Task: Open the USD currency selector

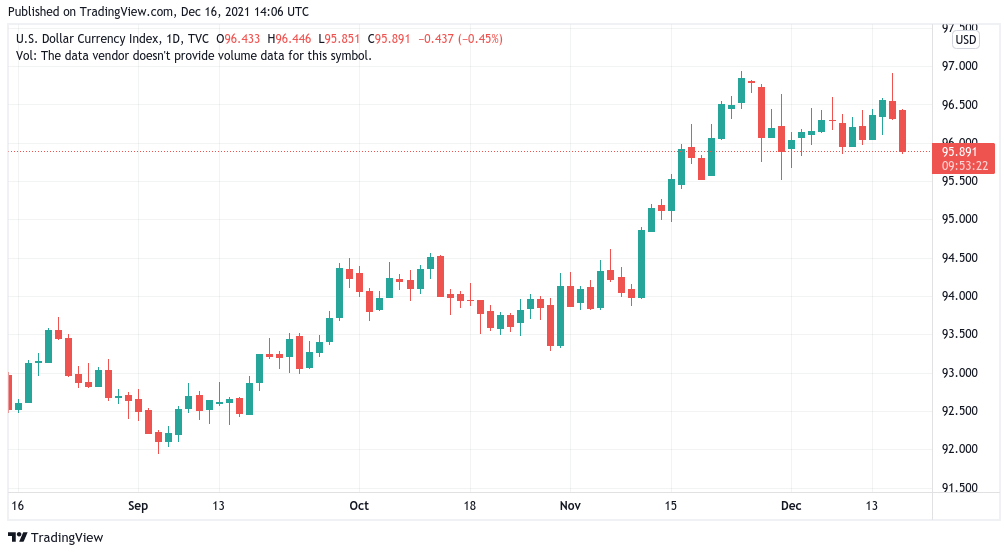Action: (966, 40)
